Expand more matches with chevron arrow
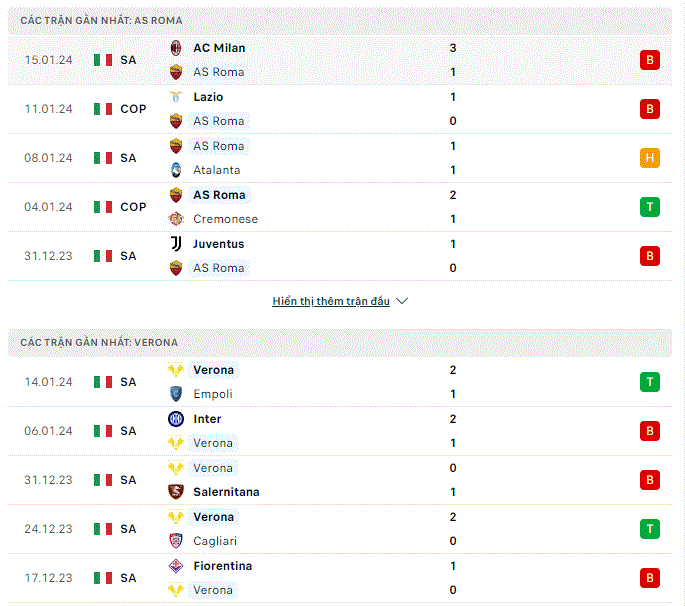This screenshot has height=606, width=685. [x=402, y=301]
